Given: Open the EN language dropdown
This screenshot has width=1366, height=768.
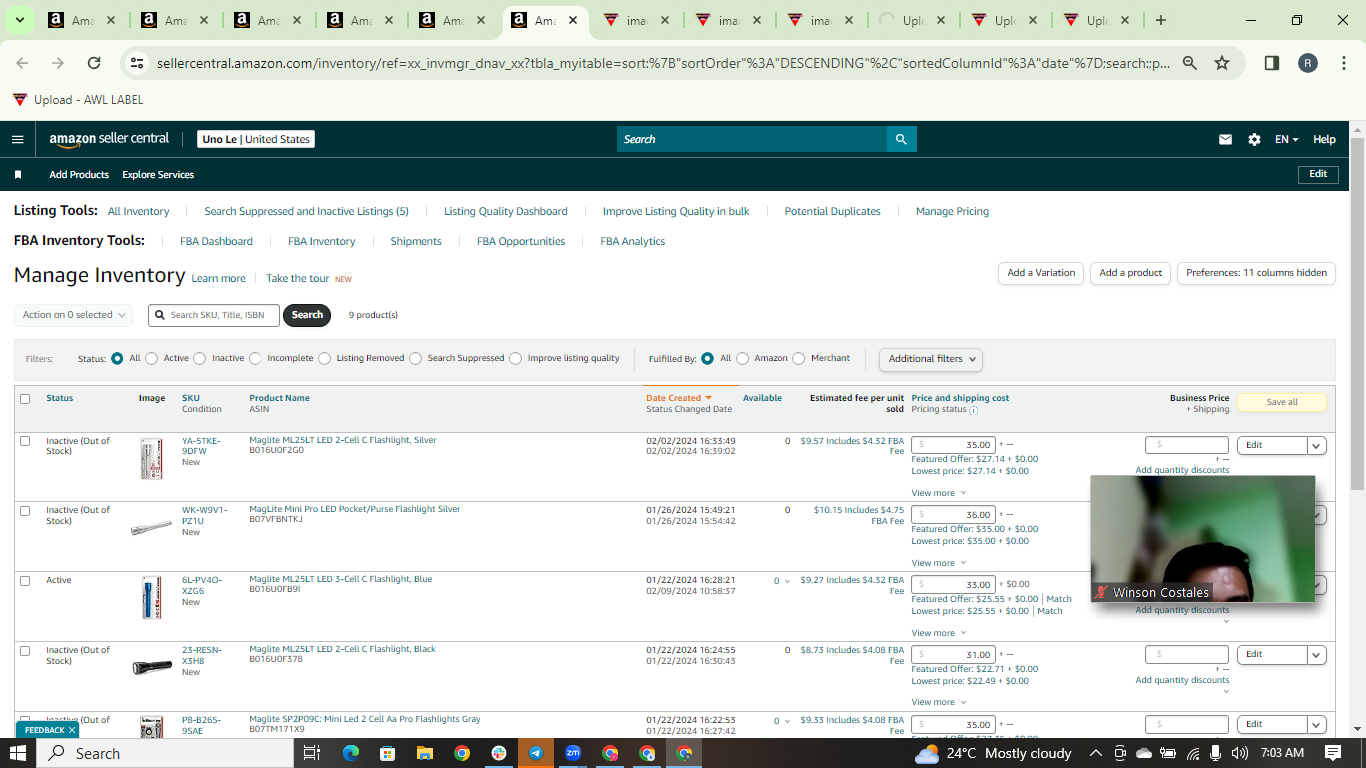Looking at the screenshot, I should click(1286, 140).
